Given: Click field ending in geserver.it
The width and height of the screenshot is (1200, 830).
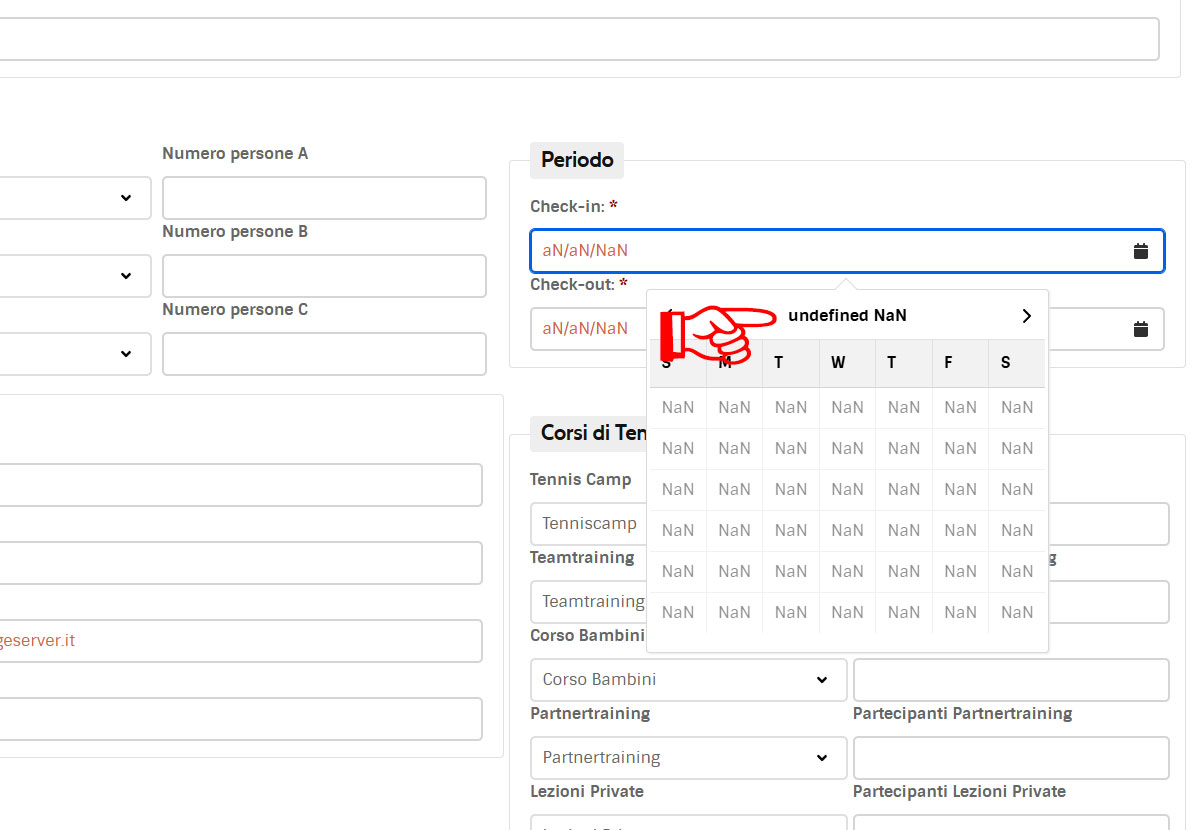Looking at the screenshot, I should (240, 641).
